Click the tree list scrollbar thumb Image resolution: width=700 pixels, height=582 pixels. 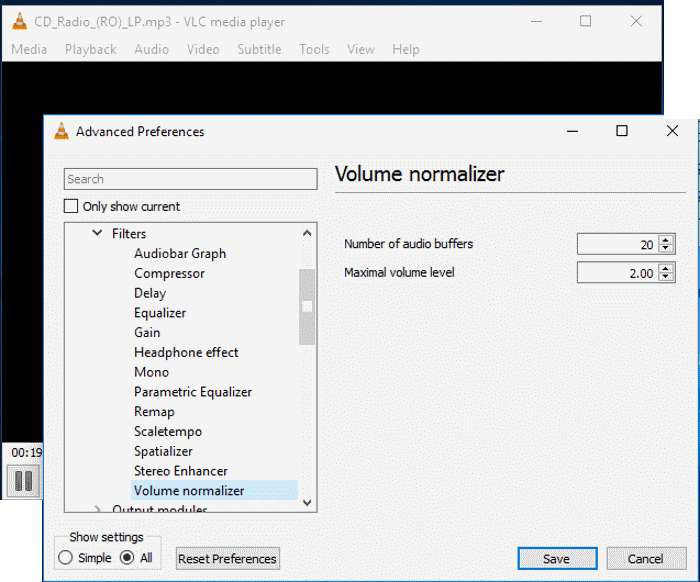307,307
